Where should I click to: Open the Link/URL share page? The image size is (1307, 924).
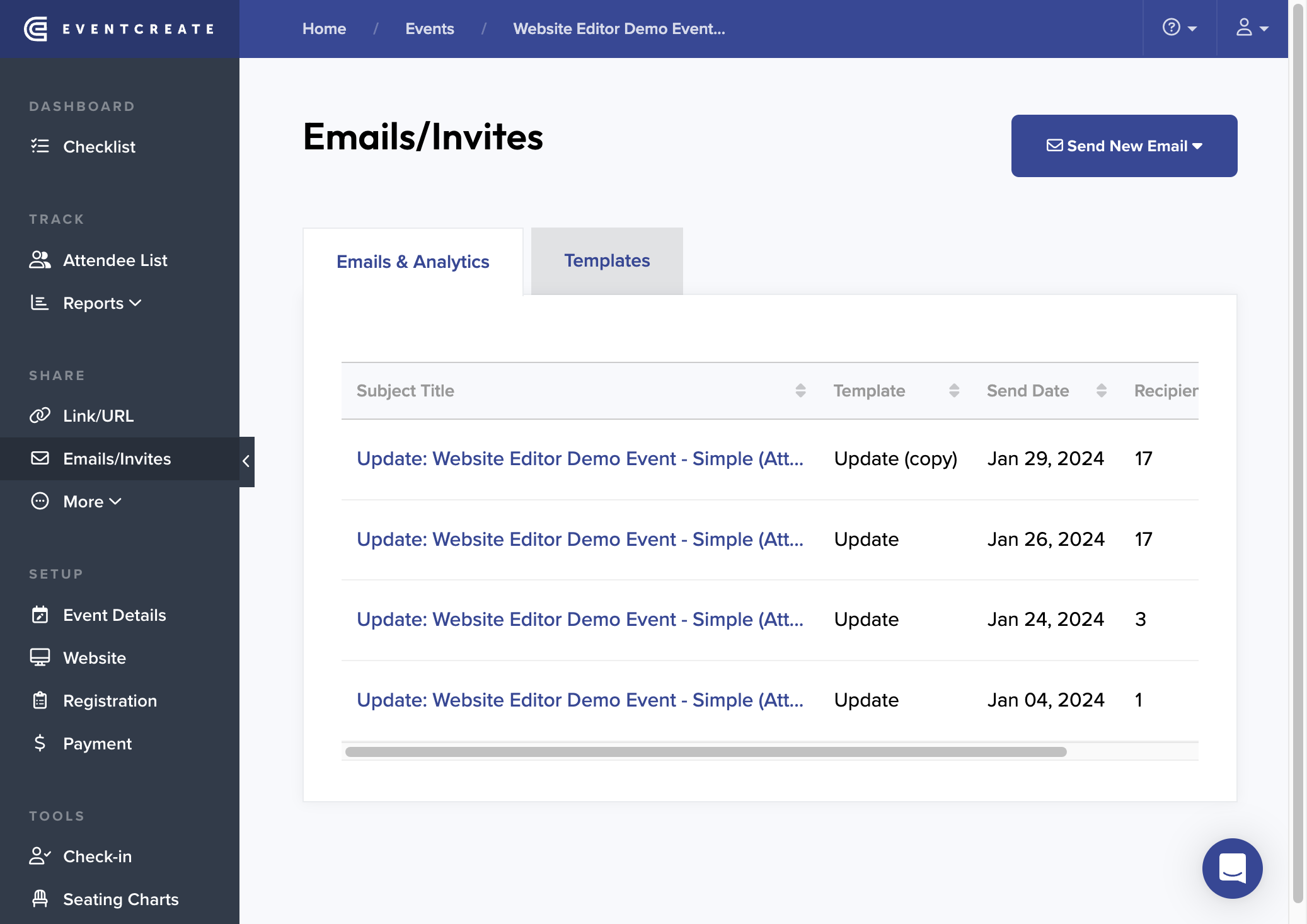click(81, 416)
